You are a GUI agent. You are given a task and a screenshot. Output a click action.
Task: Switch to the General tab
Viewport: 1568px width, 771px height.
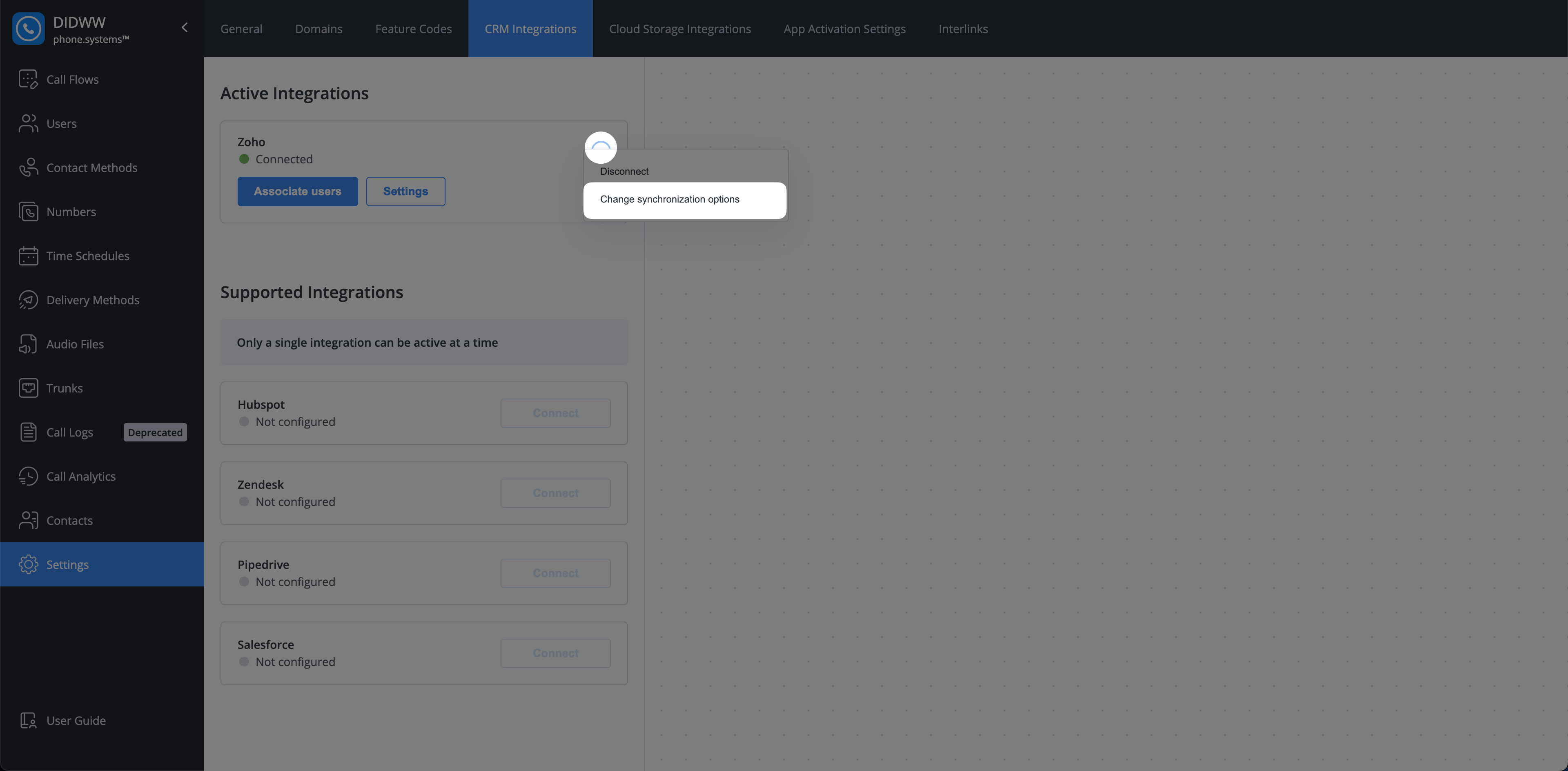[x=241, y=29]
